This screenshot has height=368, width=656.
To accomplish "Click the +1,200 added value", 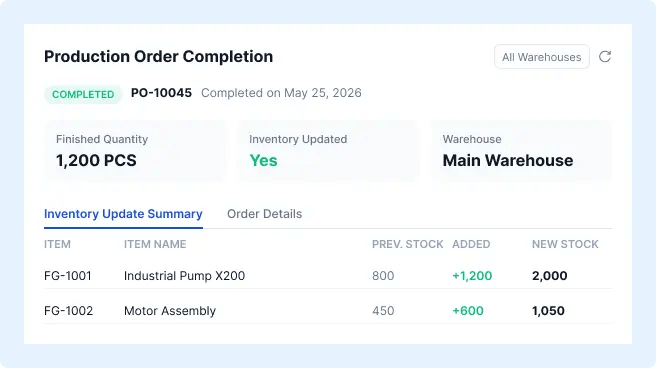I will pos(472,276).
